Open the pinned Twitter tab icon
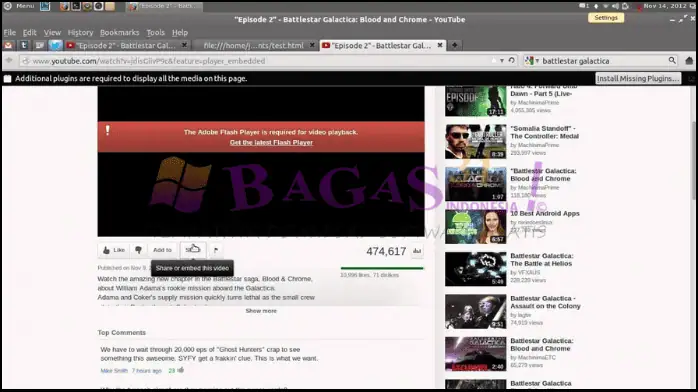The width and height of the screenshot is (698, 392). [x=55, y=45]
